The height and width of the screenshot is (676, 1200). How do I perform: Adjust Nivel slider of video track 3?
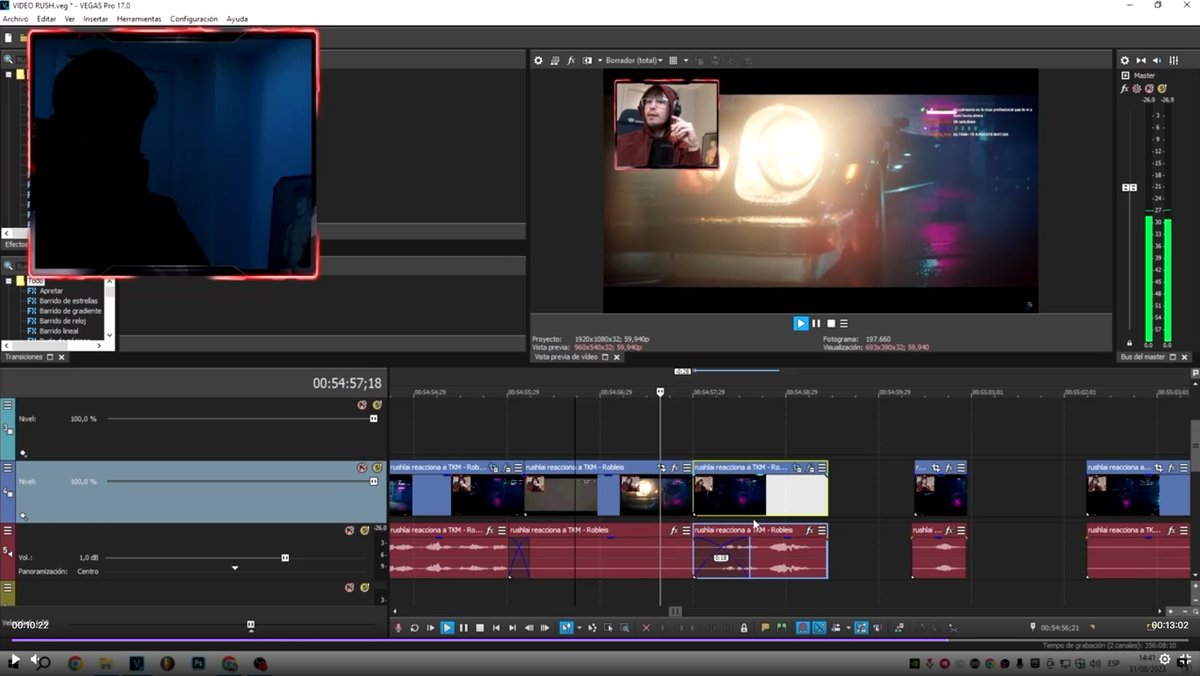pos(374,418)
